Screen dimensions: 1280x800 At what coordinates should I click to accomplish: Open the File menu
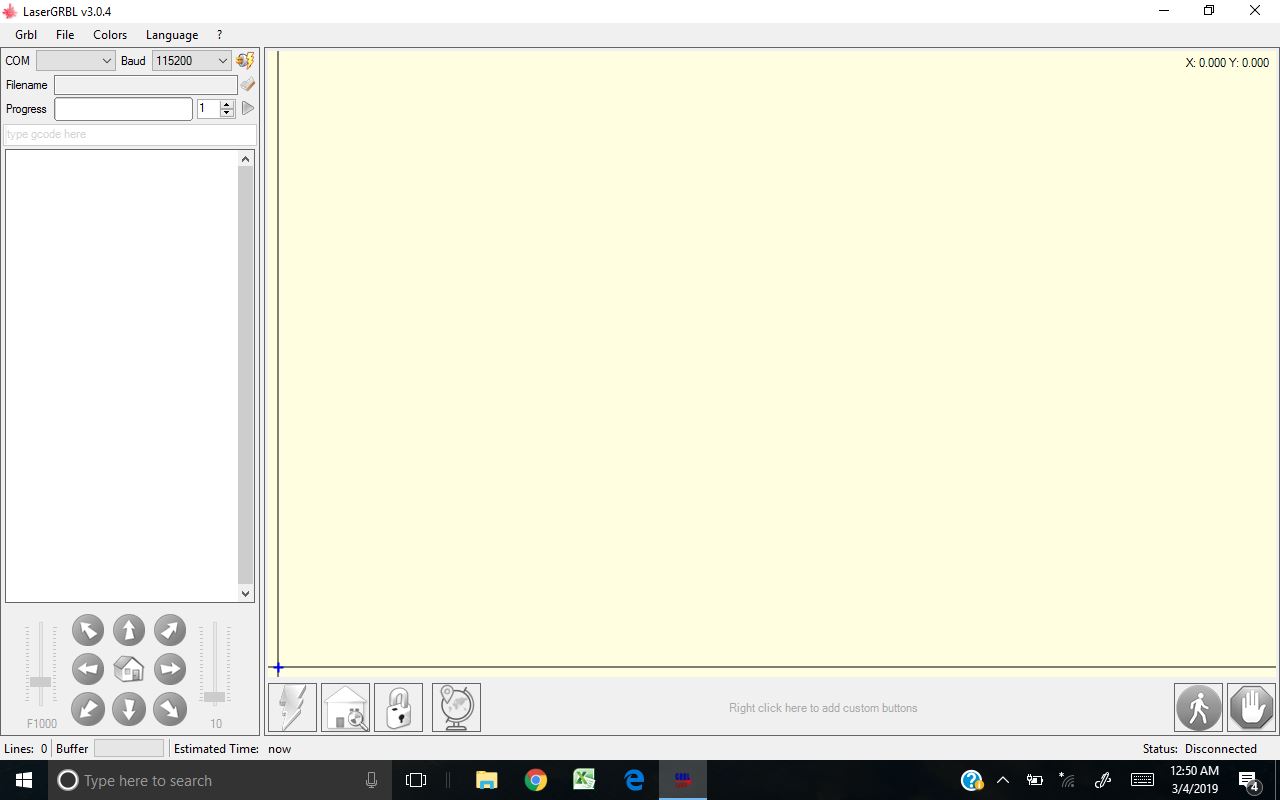pyautogui.click(x=65, y=35)
